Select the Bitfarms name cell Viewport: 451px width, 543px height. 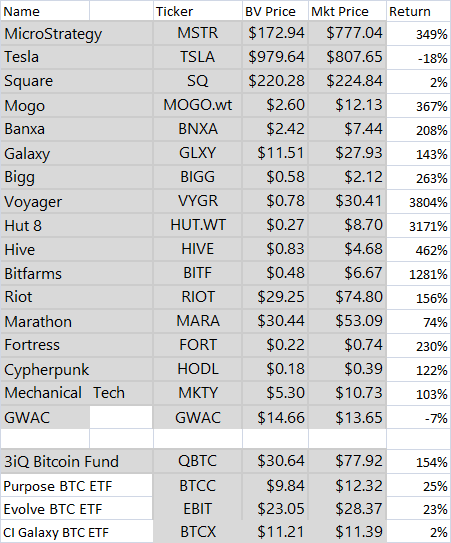pos(77,273)
